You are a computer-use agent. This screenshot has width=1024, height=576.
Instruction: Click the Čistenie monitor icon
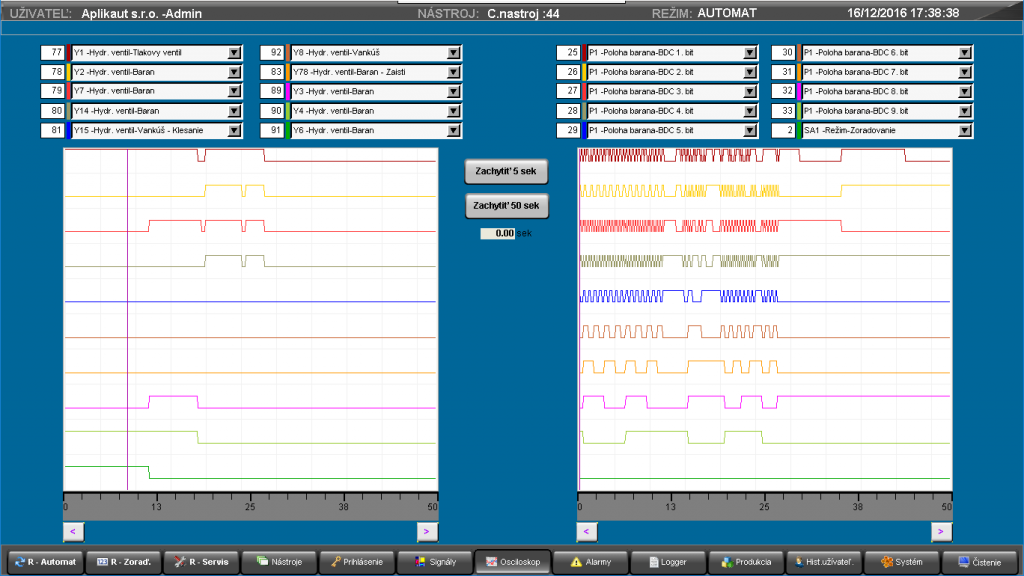964,562
